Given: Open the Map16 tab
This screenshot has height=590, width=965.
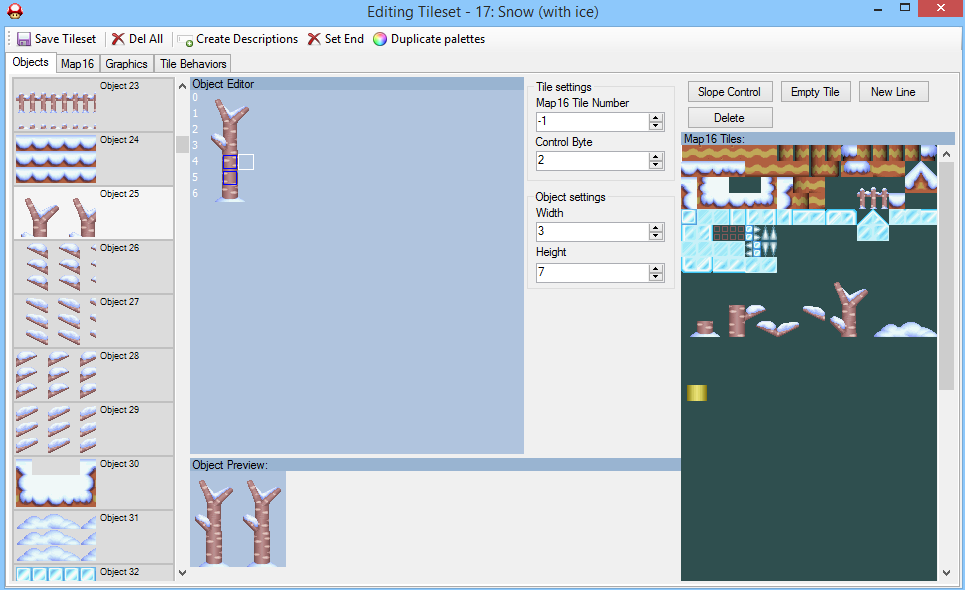Looking at the screenshot, I should (77, 64).
